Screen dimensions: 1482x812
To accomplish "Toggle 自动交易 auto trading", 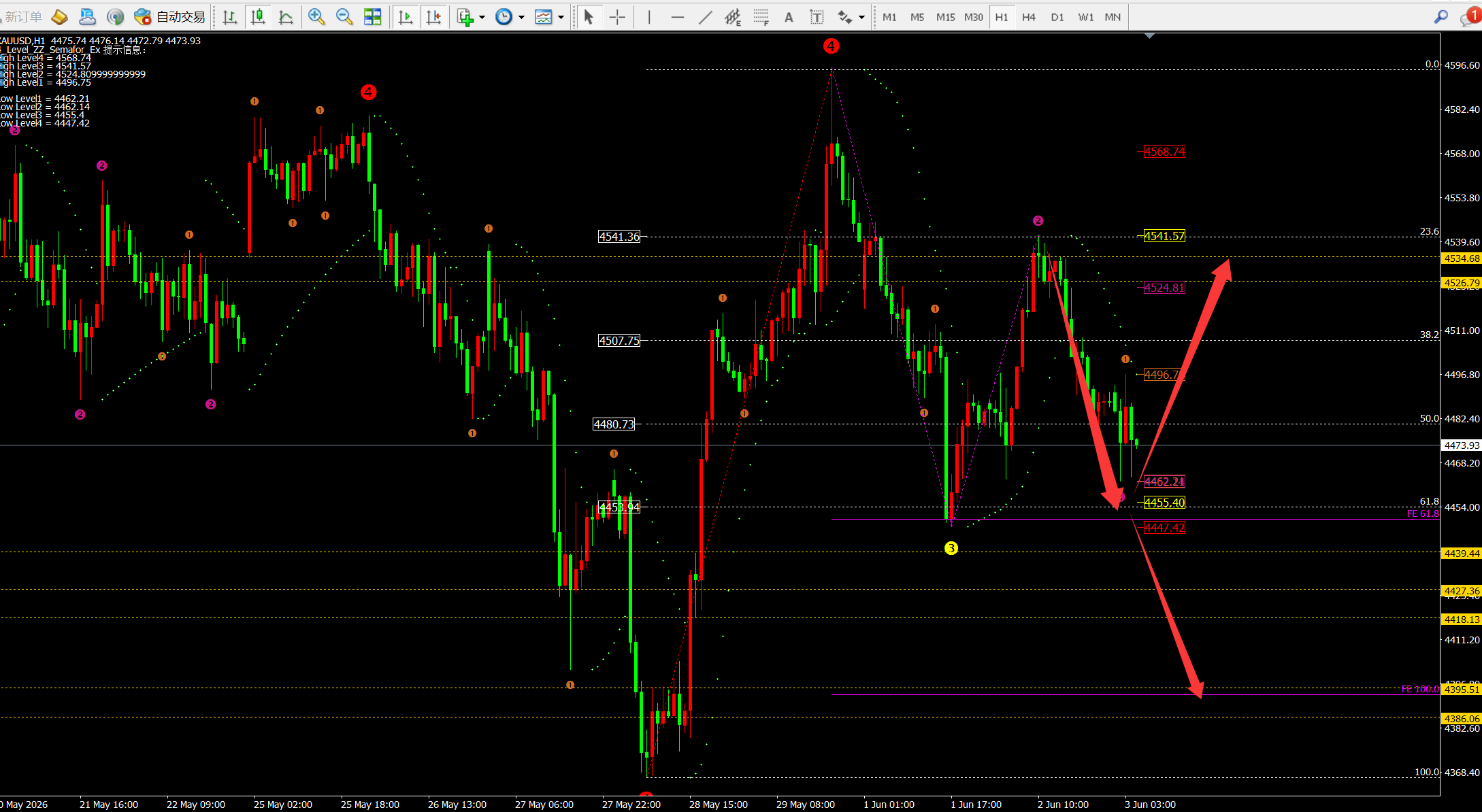I will click(x=169, y=17).
